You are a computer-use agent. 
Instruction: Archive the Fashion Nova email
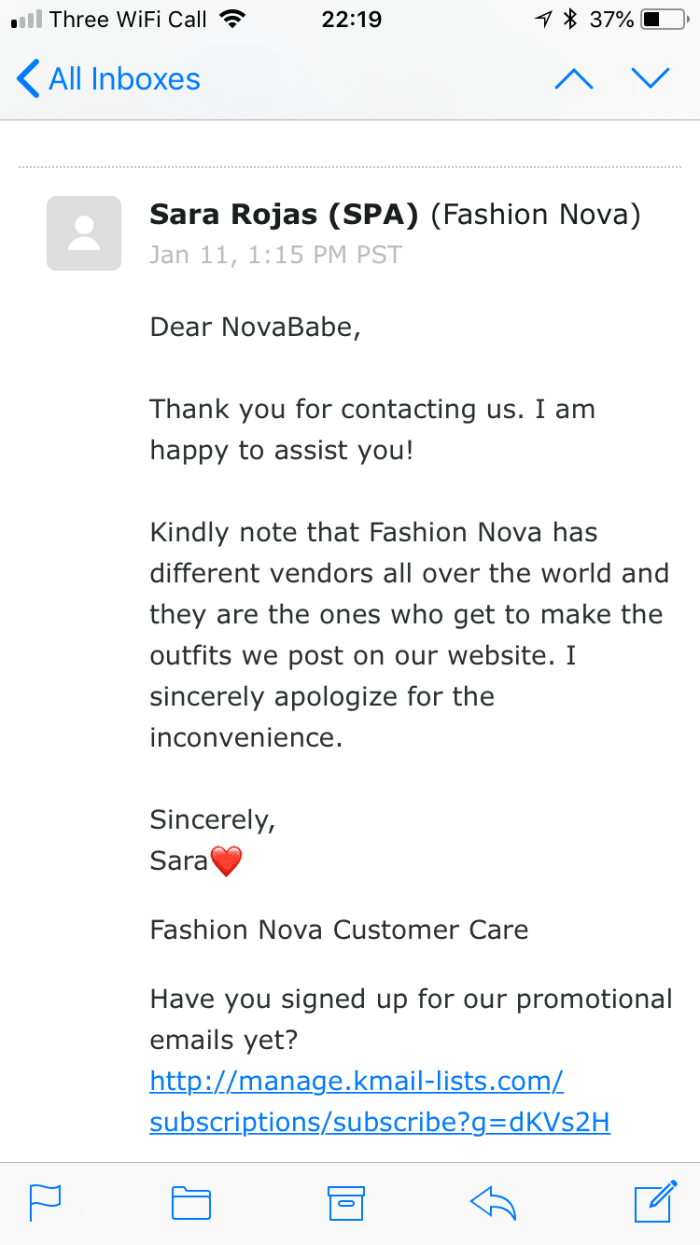pos(345,1203)
